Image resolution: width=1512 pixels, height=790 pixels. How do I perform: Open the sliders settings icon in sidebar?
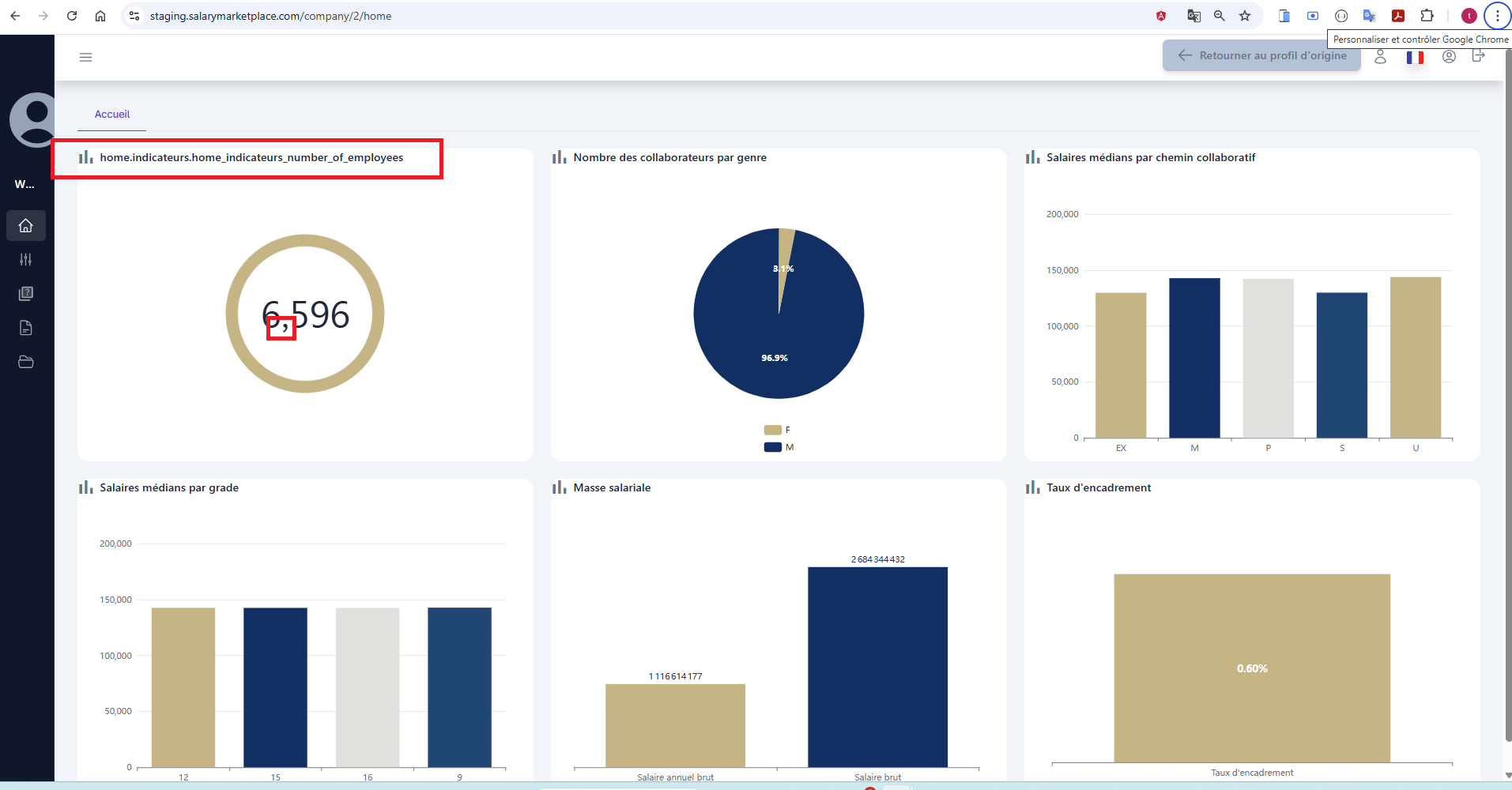click(26, 260)
